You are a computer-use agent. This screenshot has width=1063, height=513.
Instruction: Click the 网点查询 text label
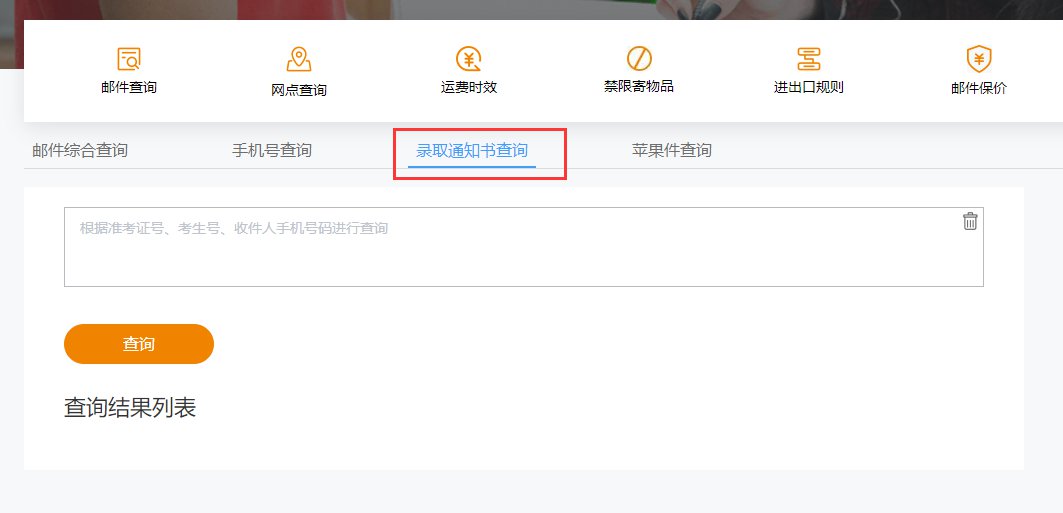299,90
